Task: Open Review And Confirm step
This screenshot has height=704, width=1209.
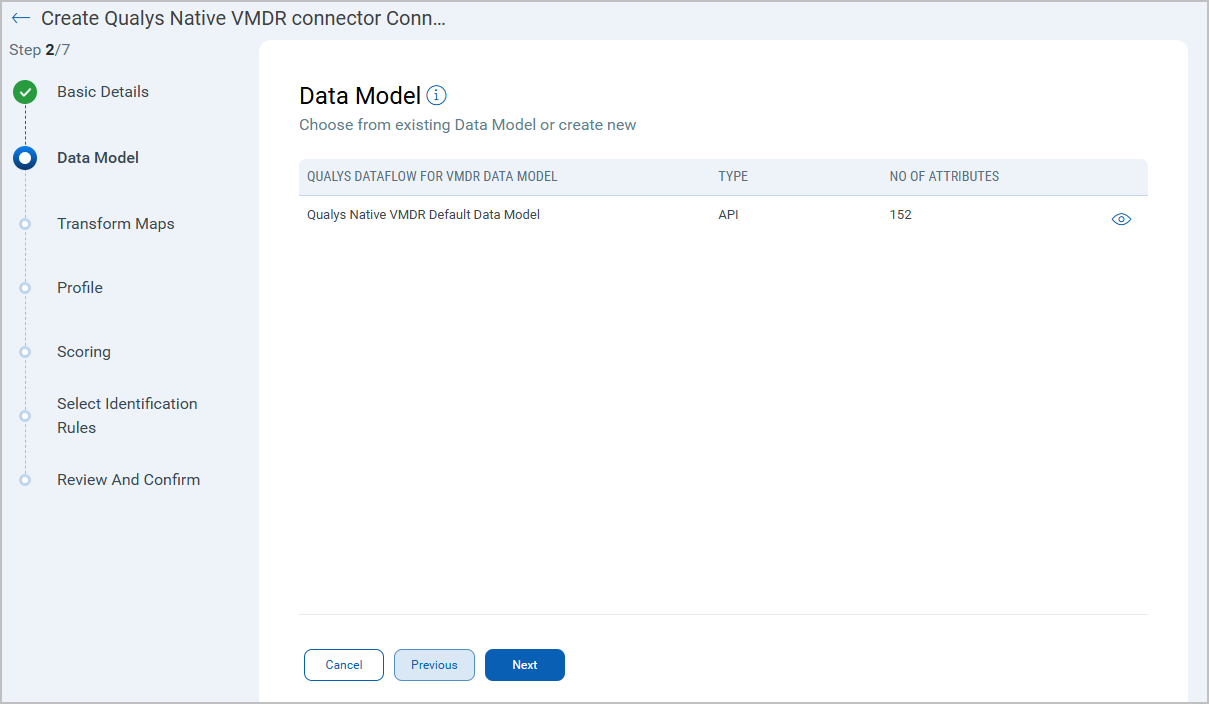Action: point(128,480)
